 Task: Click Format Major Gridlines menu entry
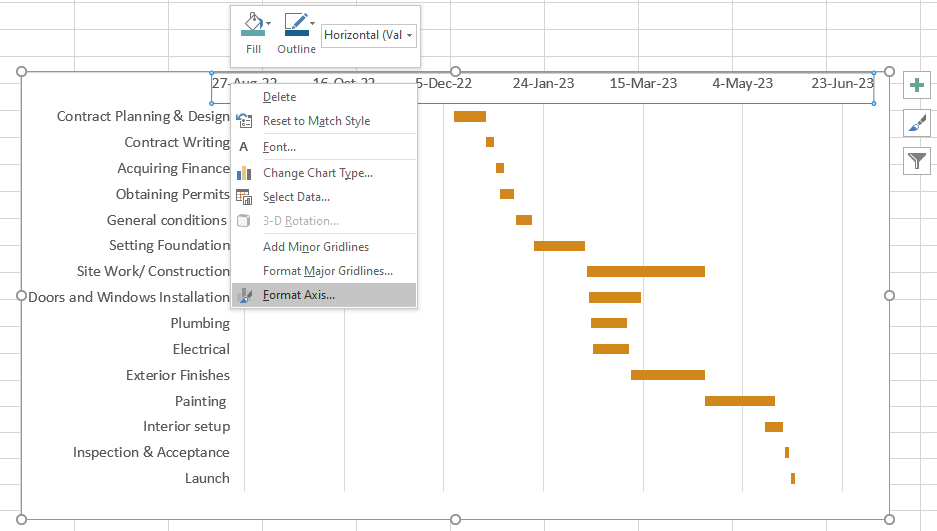[327, 271]
